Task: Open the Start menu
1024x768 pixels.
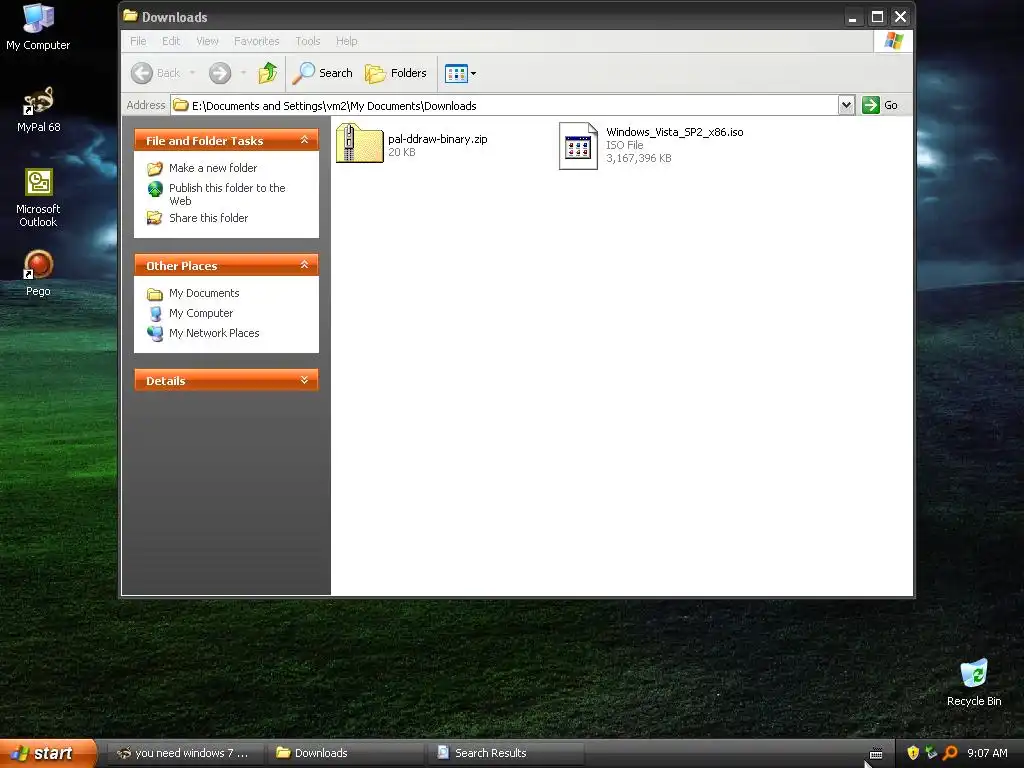Action: point(48,753)
